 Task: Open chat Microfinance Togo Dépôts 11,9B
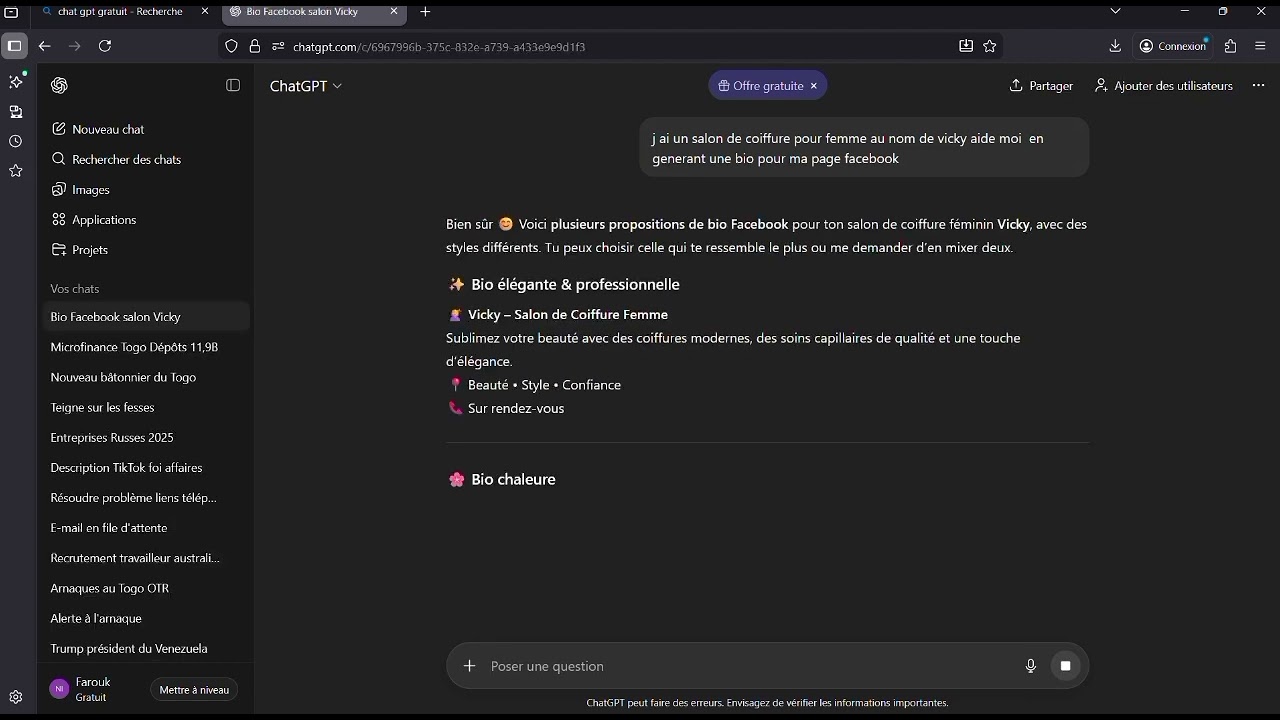[x=145, y=347]
